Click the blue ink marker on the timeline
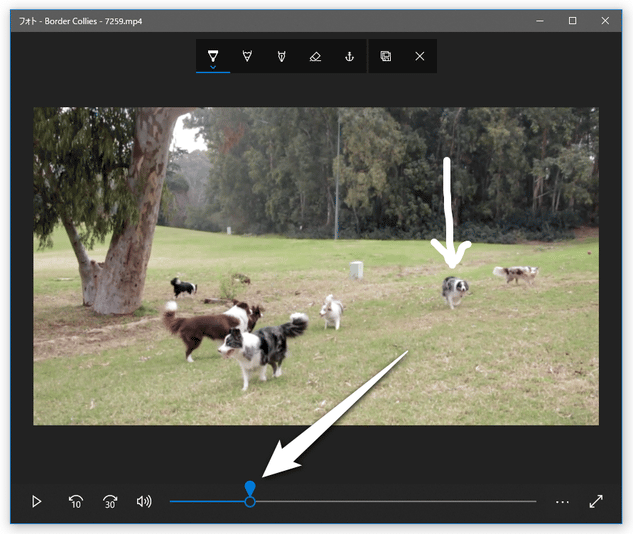The width and height of the screenshot is (633, 534). click(x=250, y=488)
